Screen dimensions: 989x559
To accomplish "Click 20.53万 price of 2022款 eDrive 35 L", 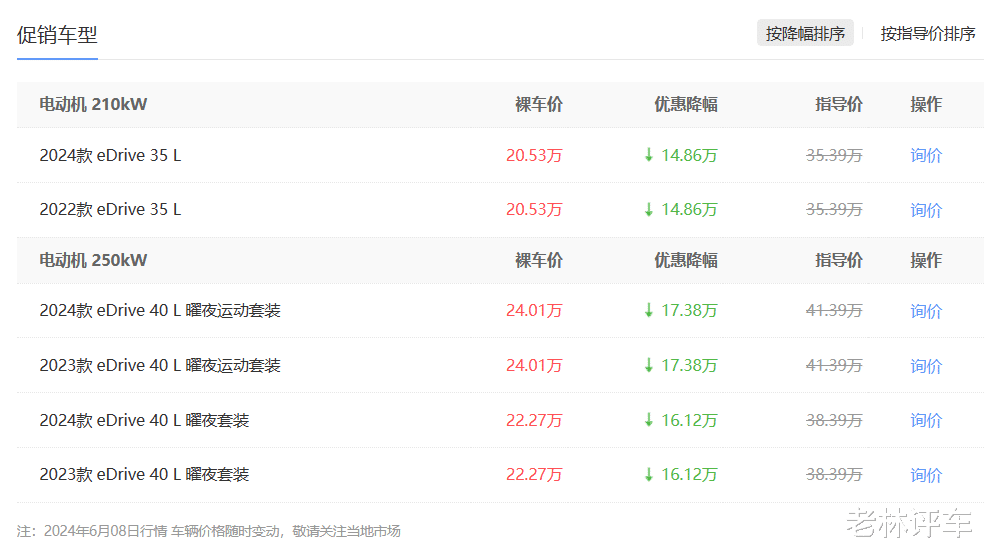I will click(x=534, y=209).
